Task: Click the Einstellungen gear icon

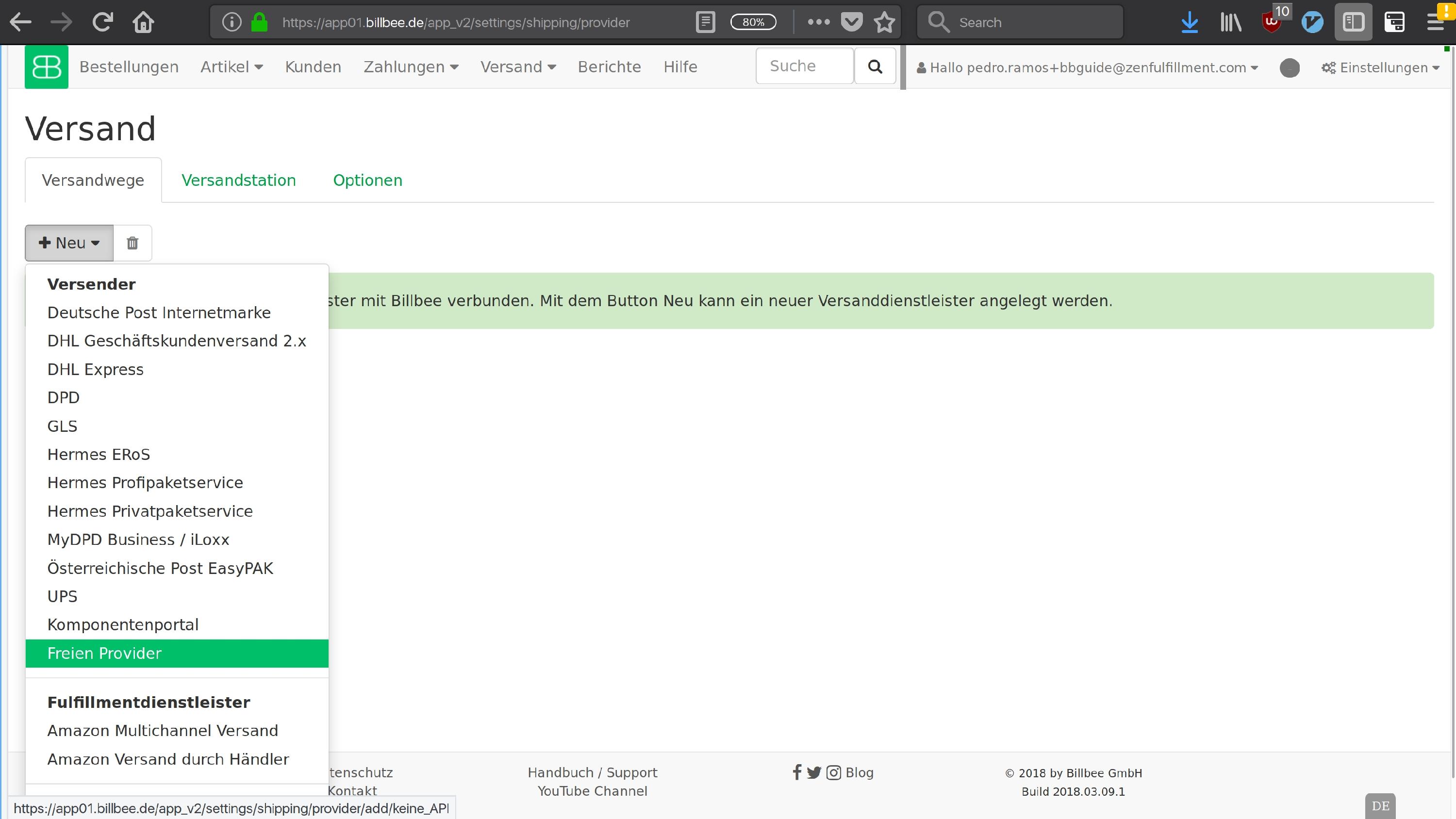Action: (1328, 66)
